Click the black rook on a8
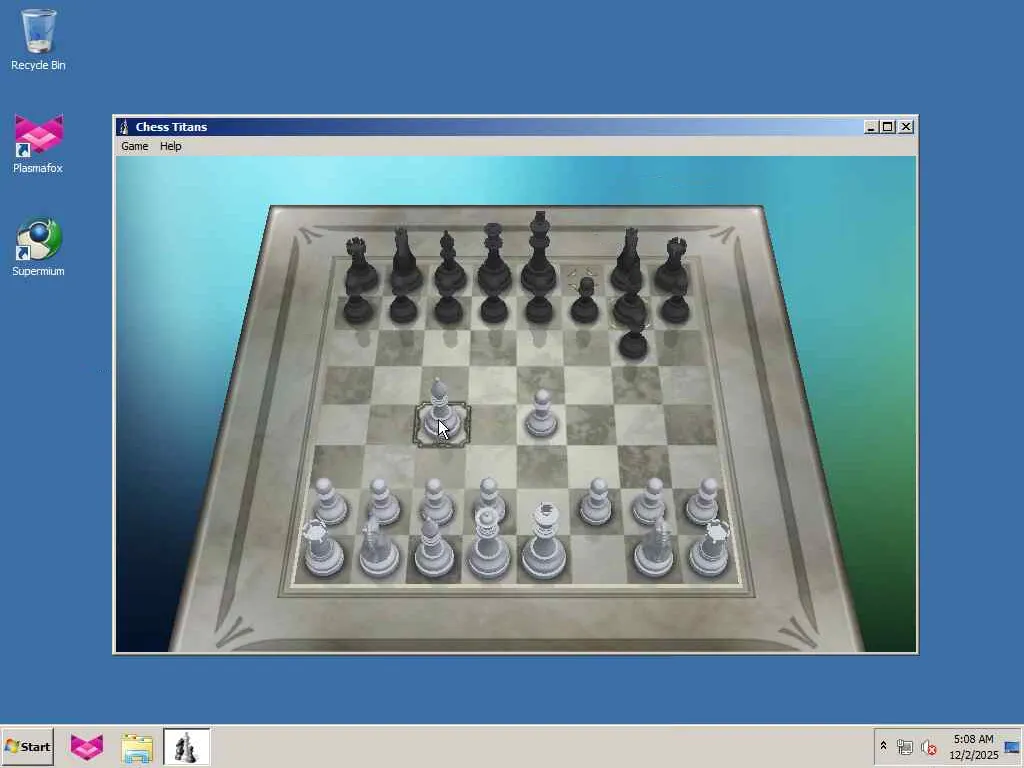Screen dimensions: 1024x768 pyautogui.click(x=360, y=266)
